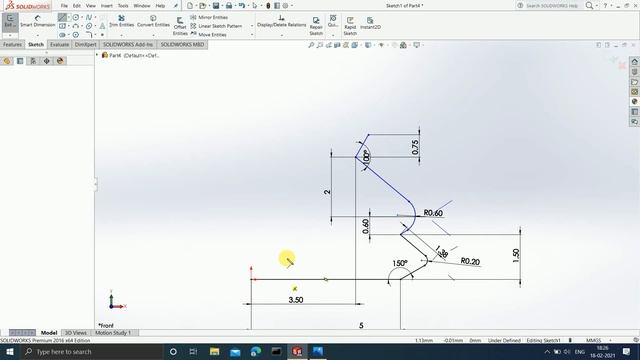The image size is (640, 360).
Task: Switch to the Features tab
Action: 12,44
